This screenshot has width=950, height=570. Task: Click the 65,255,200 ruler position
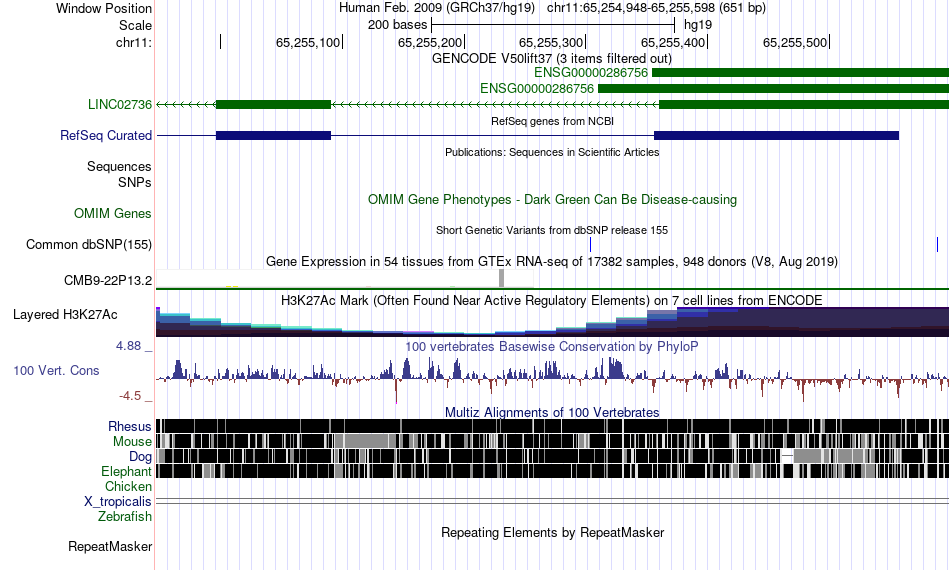pyautogui.click(x=430, y=42)
